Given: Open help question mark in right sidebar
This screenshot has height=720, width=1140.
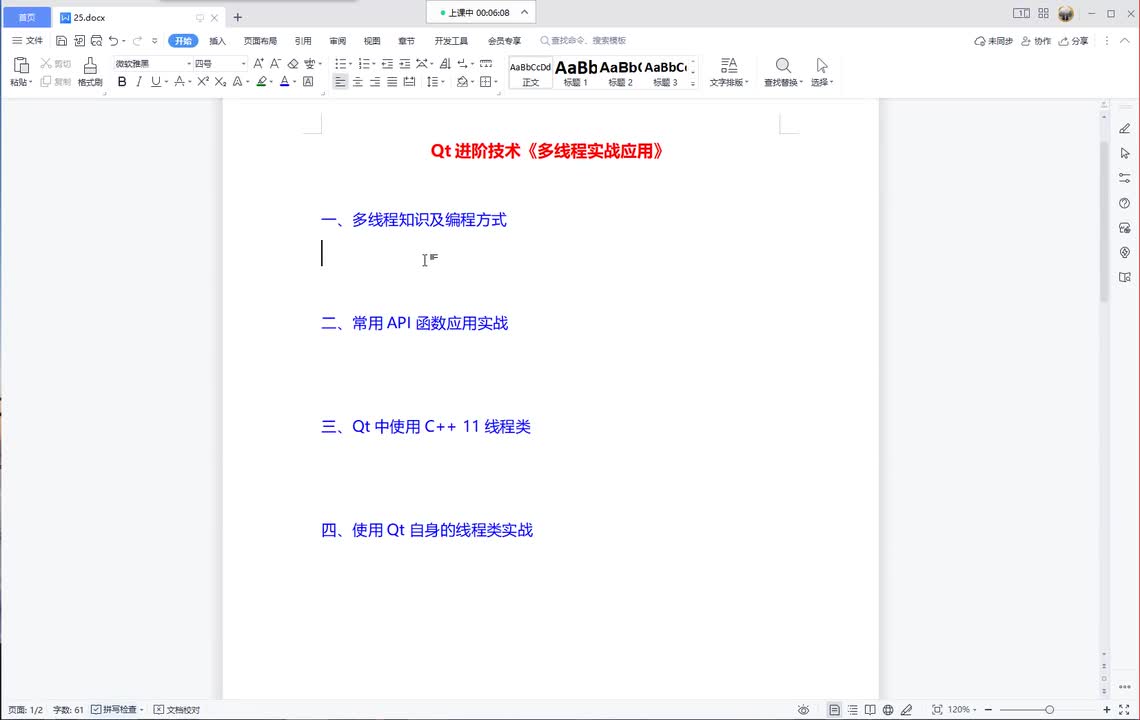Looking at the screenshot, I should (1125, 203).
